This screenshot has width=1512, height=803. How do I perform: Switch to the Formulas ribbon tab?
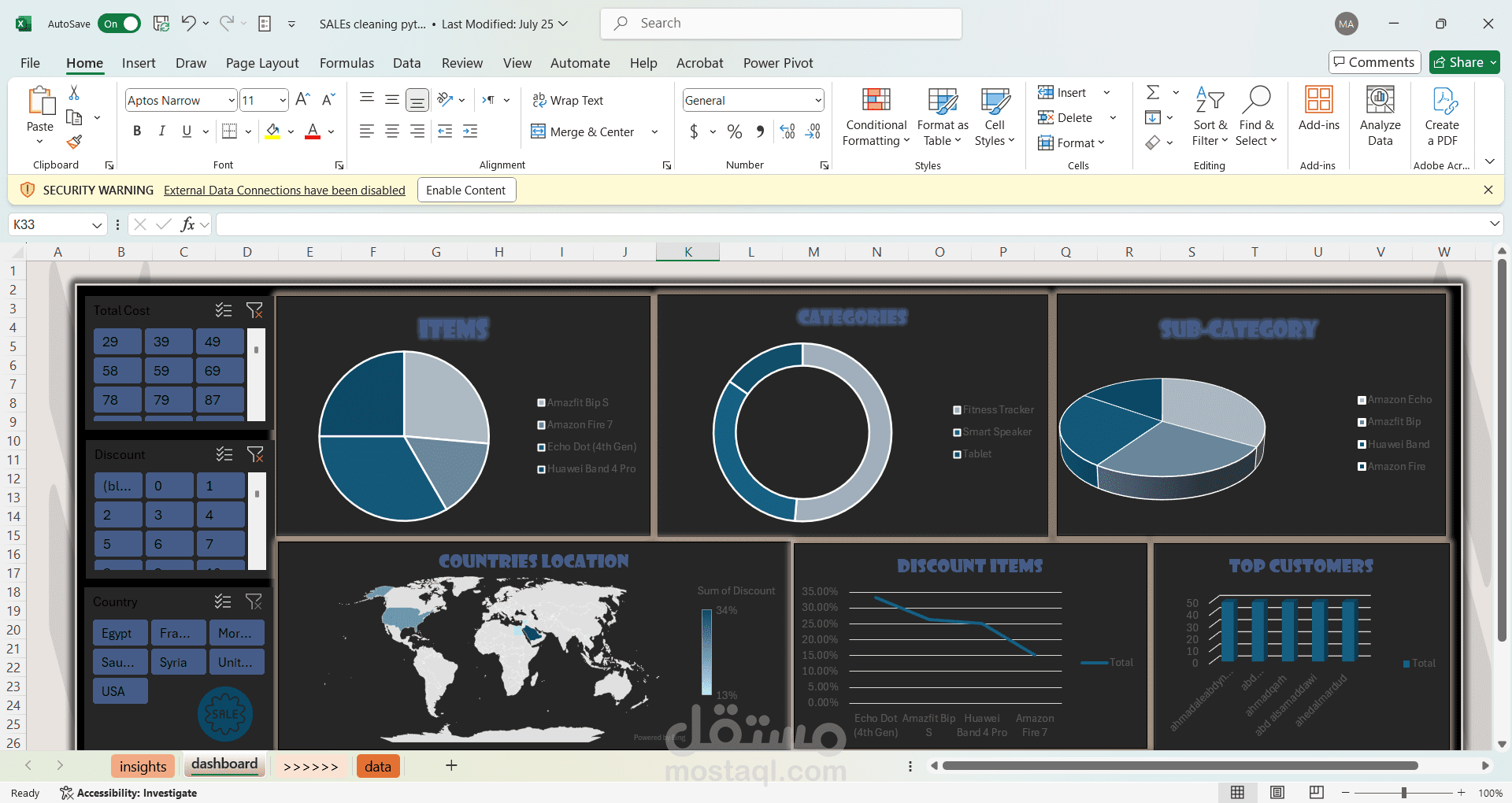(346, 63)
